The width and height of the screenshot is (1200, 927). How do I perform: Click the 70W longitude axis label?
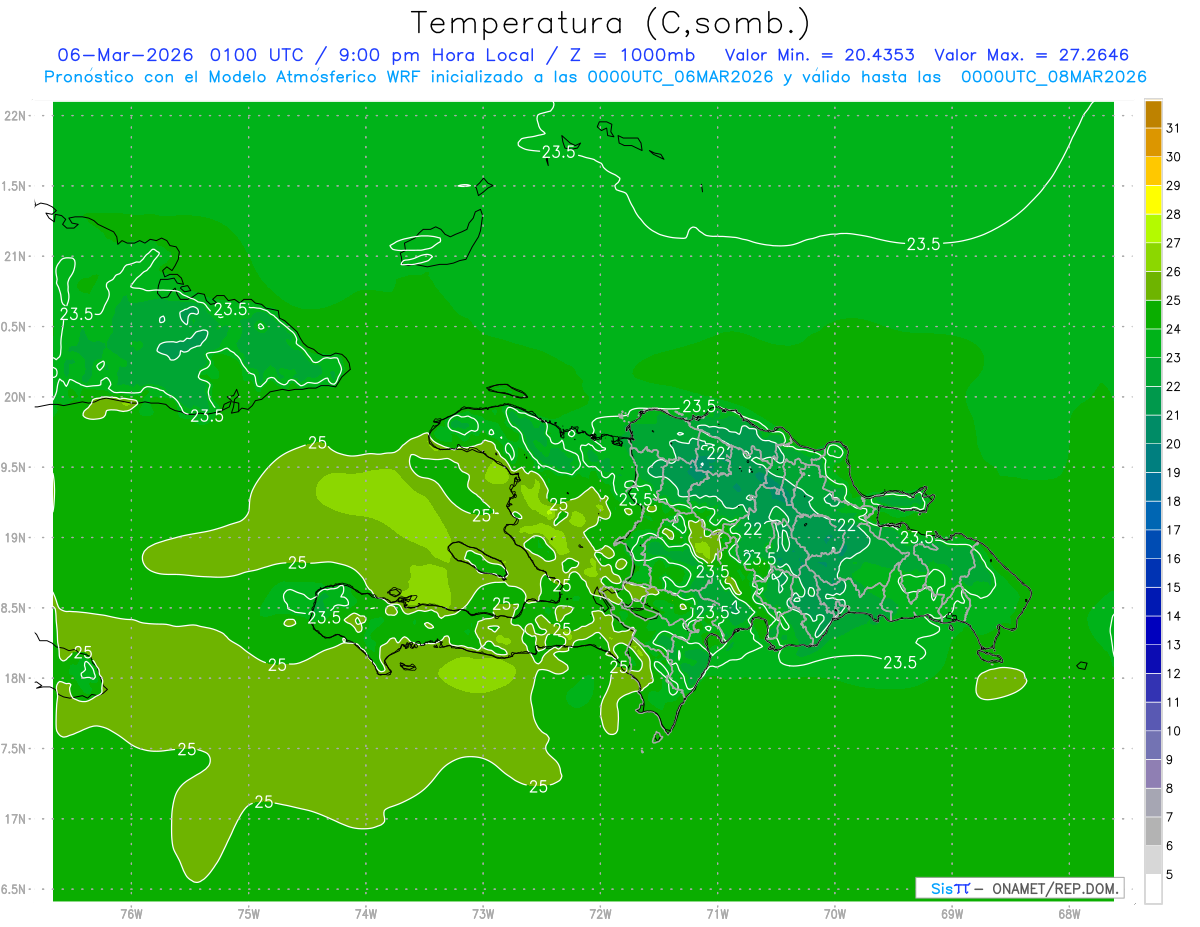pyautogui.click(x=835, y=913)
